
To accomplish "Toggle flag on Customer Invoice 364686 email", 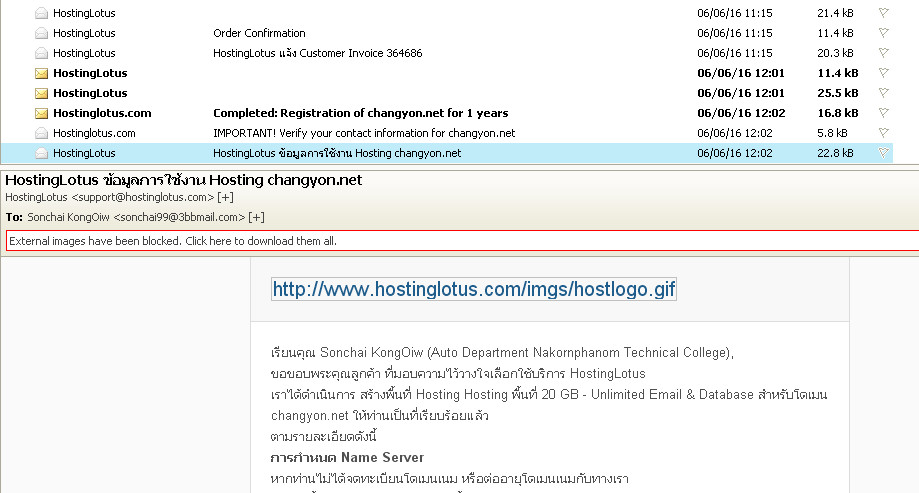I will point(884,53).
